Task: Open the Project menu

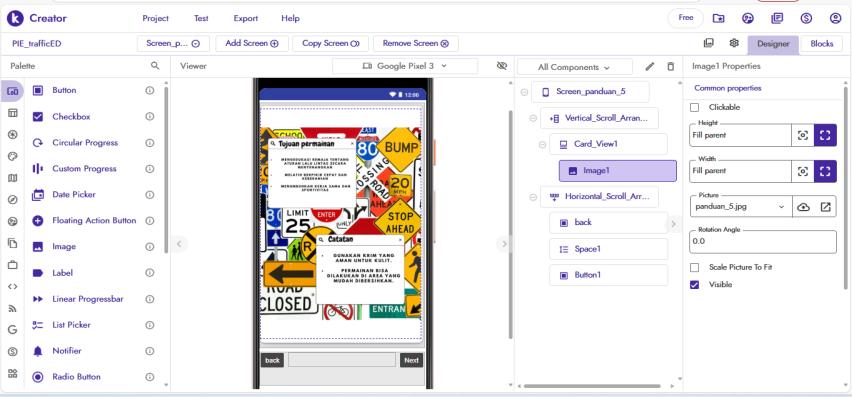Action: [155, 18]
